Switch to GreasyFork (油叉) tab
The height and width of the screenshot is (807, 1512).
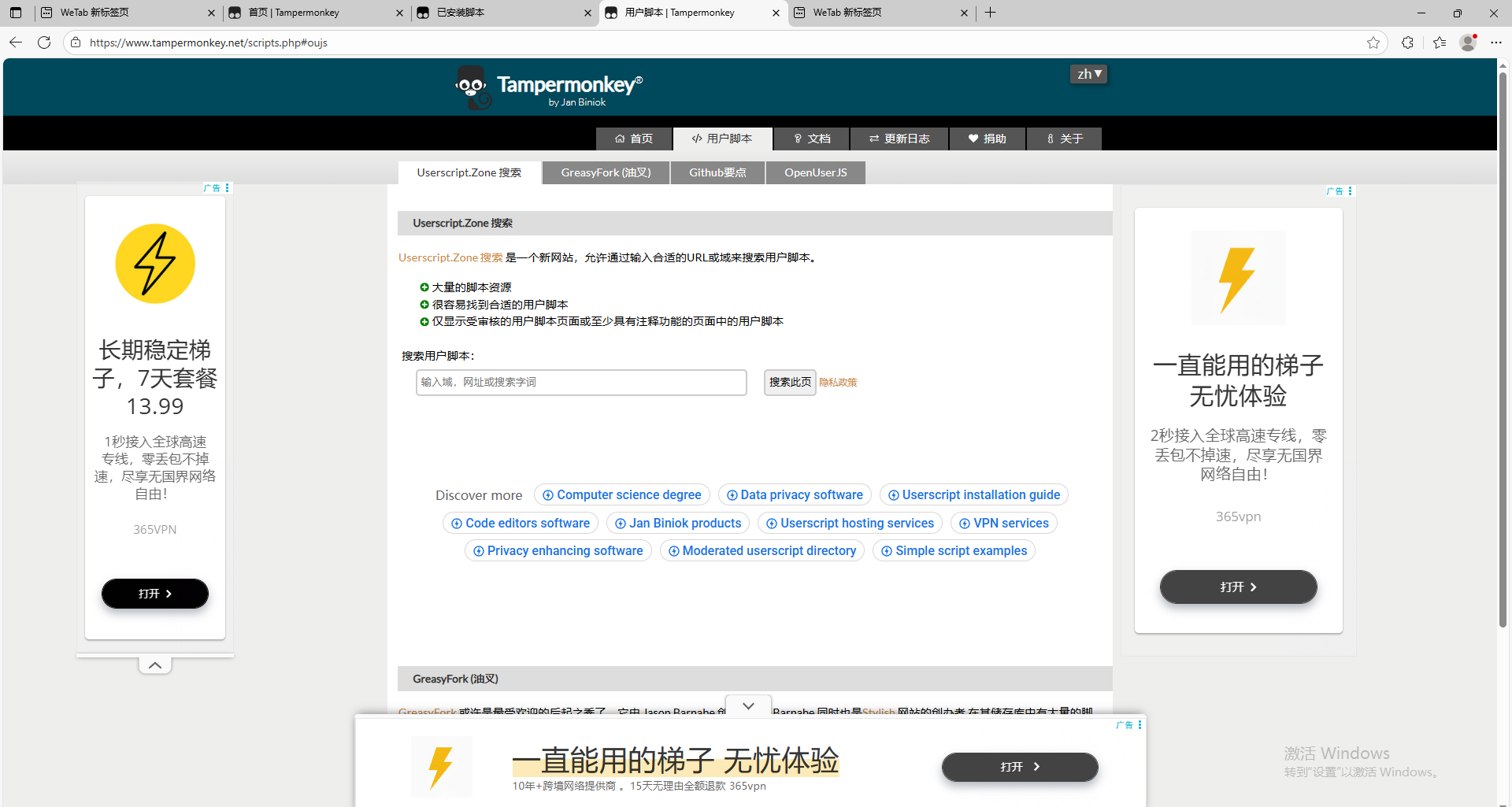[x=606, y=172]
